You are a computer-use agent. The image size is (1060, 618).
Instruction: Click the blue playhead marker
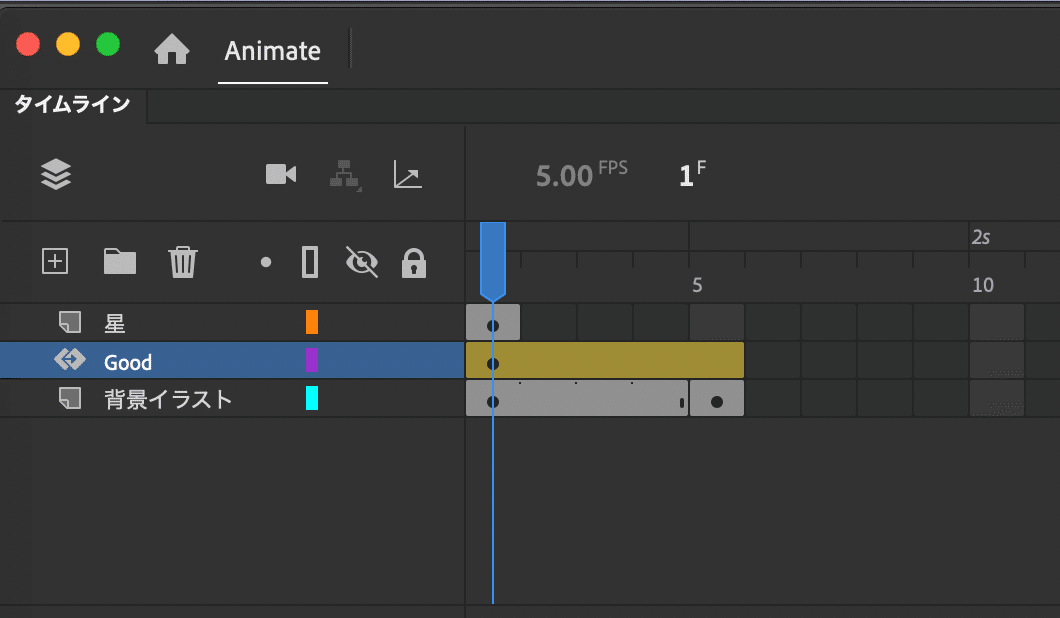pos(493,261)
